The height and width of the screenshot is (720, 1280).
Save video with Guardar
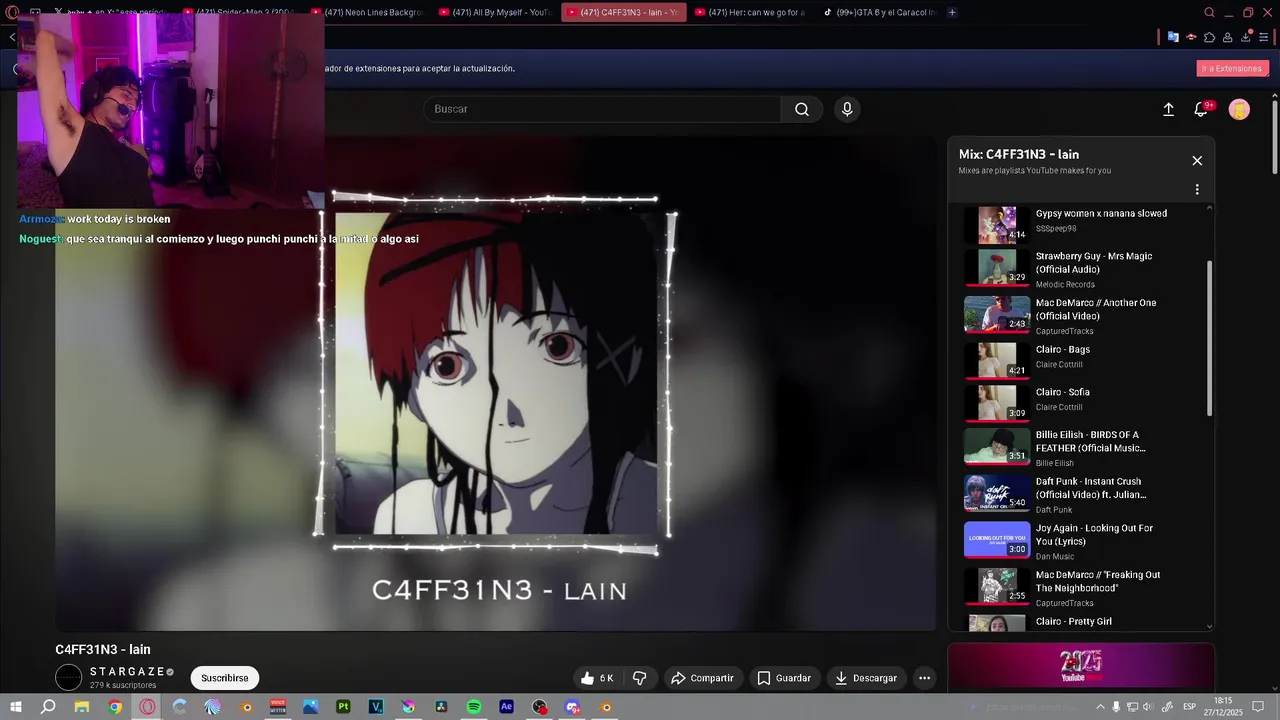(784, 678)
